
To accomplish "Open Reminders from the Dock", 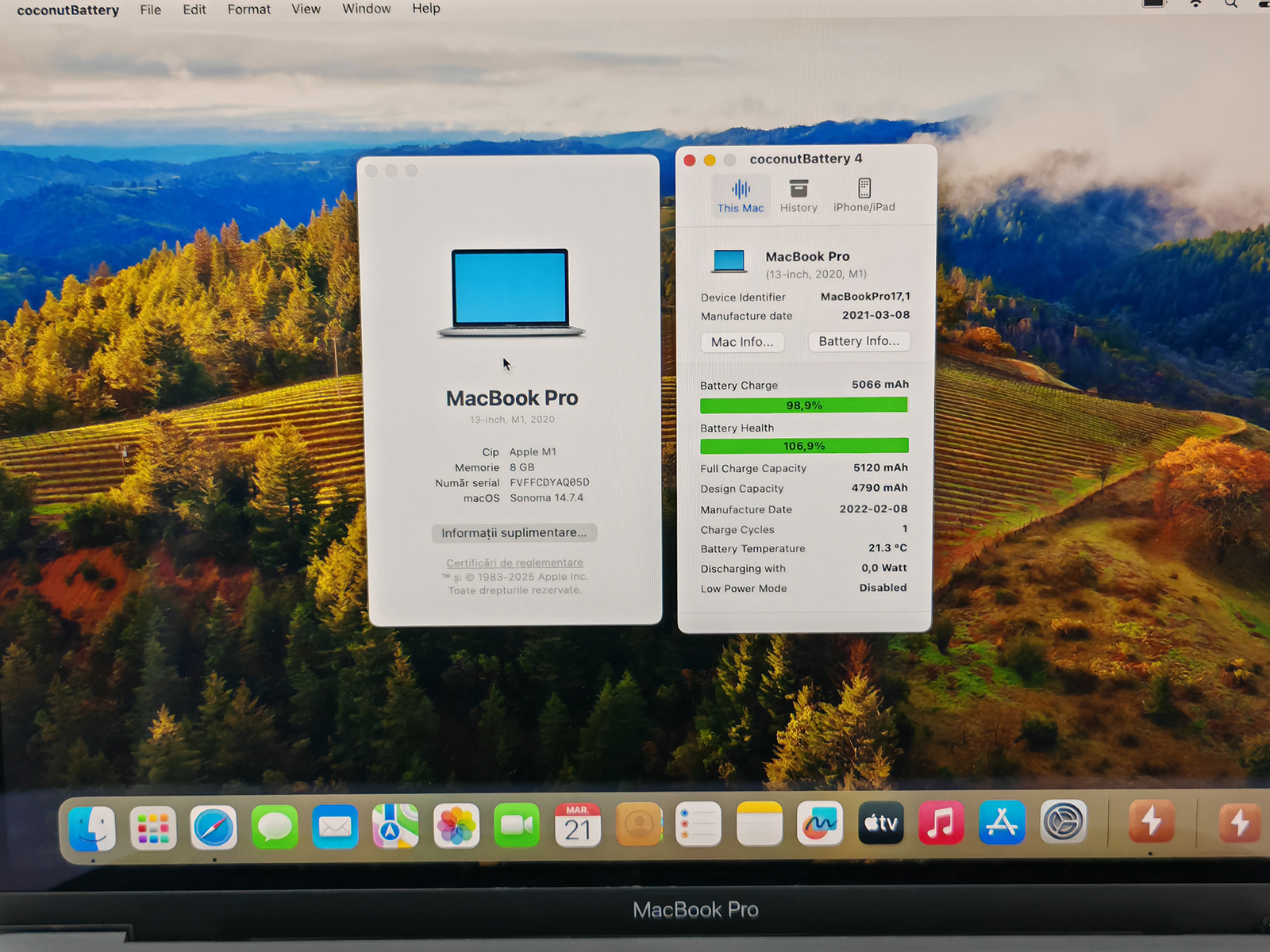I will (698, 824).
